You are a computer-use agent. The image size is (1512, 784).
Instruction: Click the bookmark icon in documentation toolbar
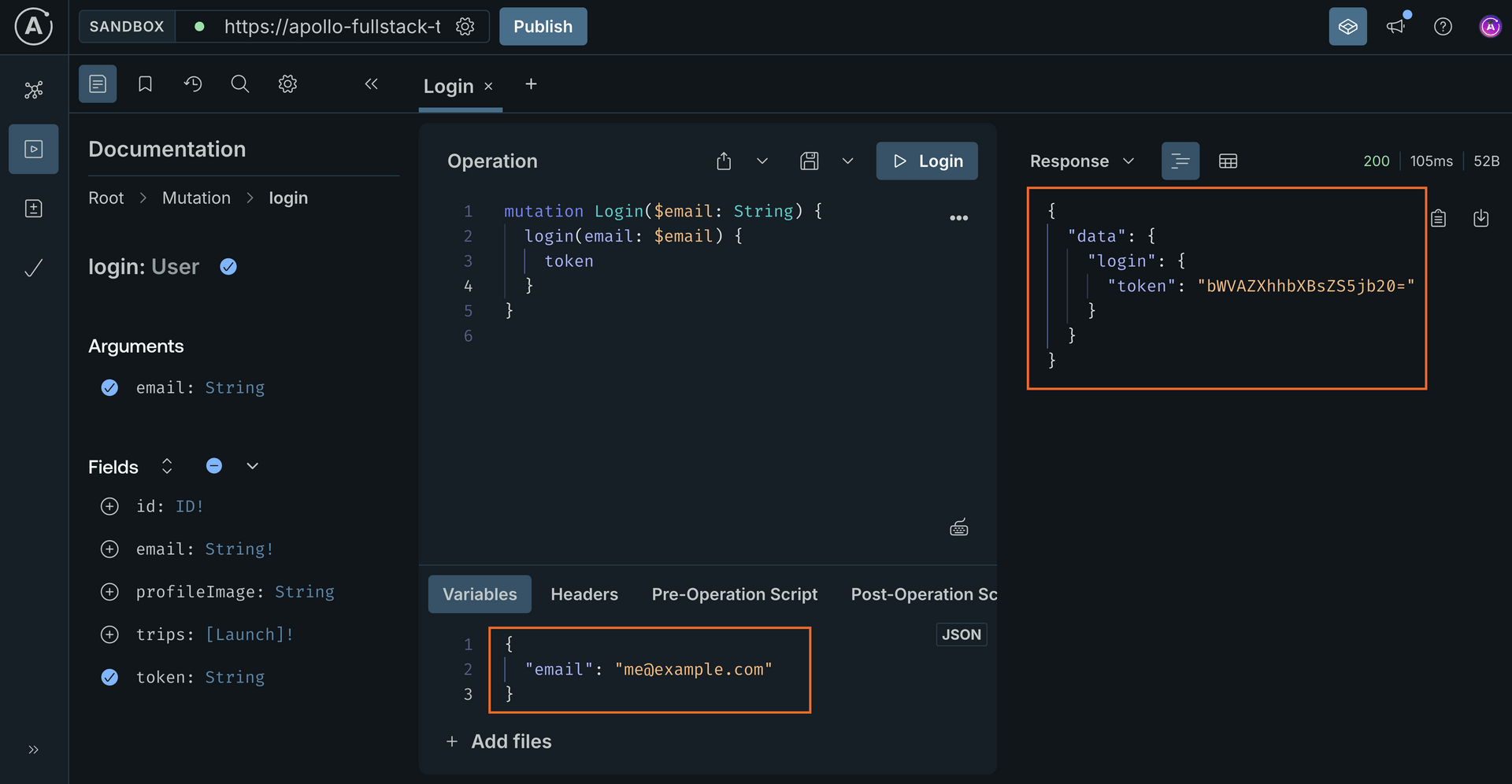click(145, 84)
